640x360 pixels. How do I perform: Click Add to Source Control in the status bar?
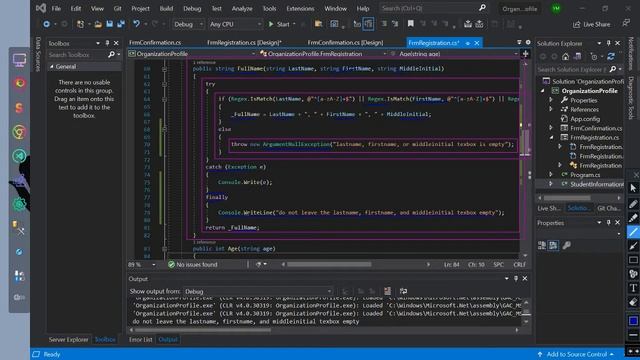point(576,354)
